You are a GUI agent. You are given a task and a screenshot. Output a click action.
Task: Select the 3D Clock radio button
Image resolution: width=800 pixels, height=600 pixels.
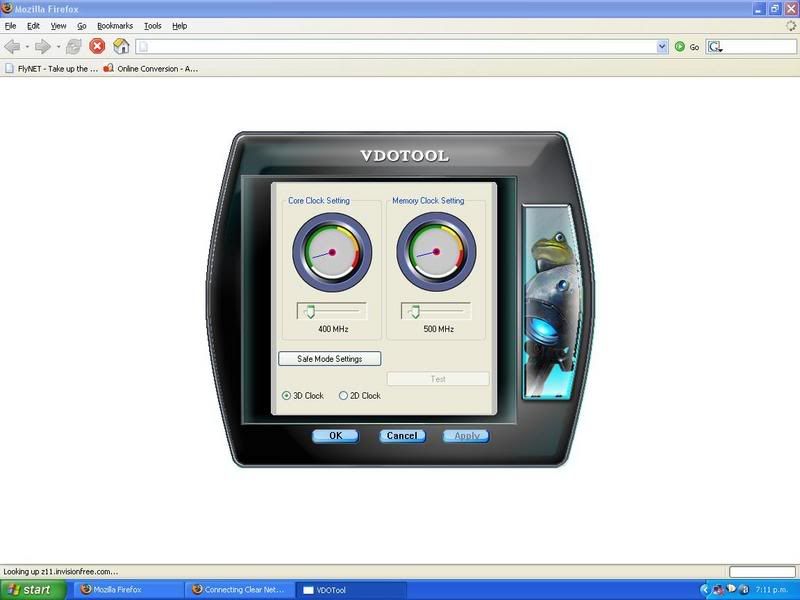tap(285, 396)
